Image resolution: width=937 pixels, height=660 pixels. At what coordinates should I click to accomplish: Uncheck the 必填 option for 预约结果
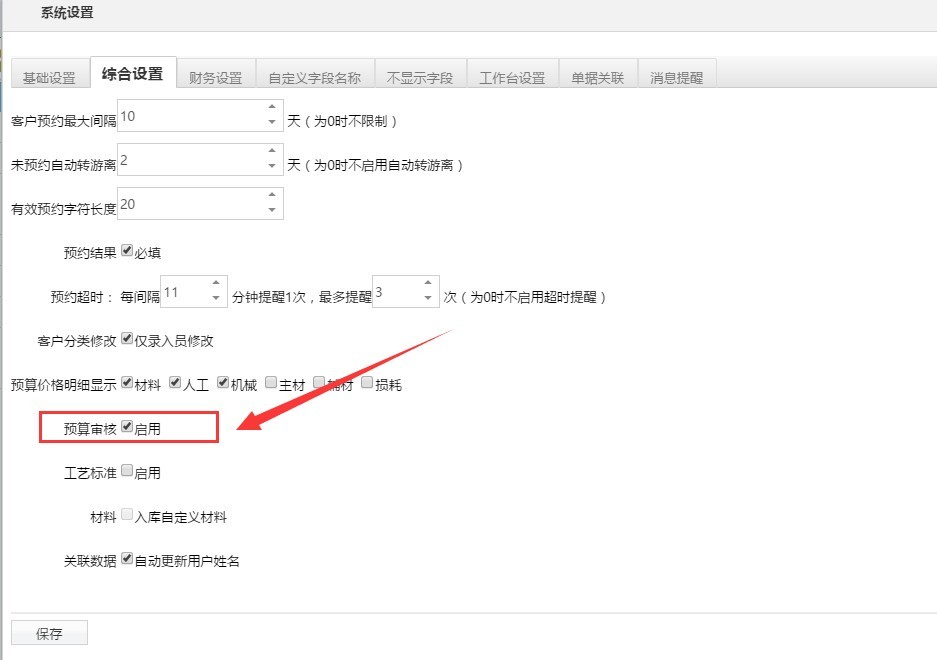pos(125,250)
